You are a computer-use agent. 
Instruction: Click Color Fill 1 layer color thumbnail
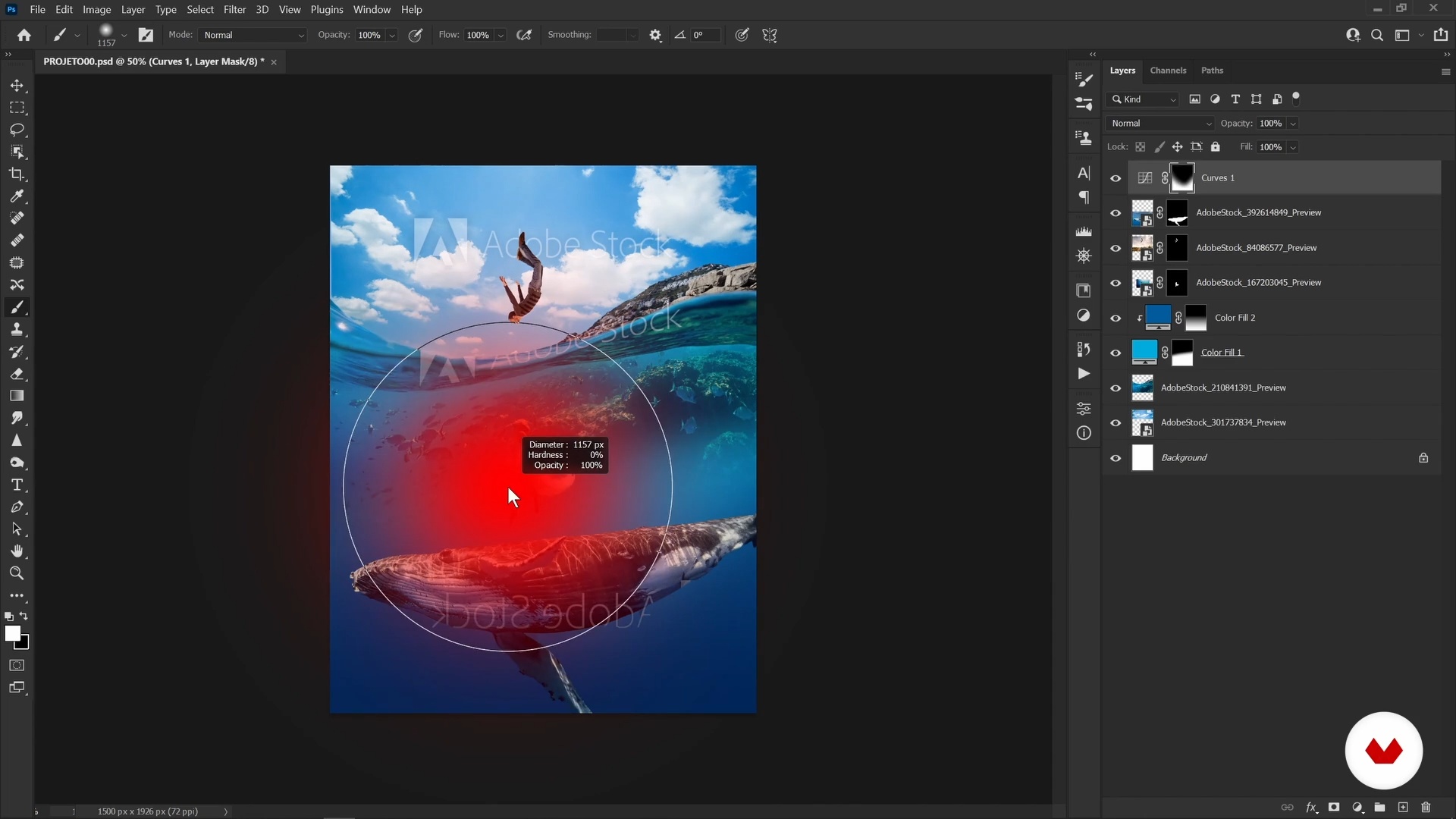(x=1144, y=353)
